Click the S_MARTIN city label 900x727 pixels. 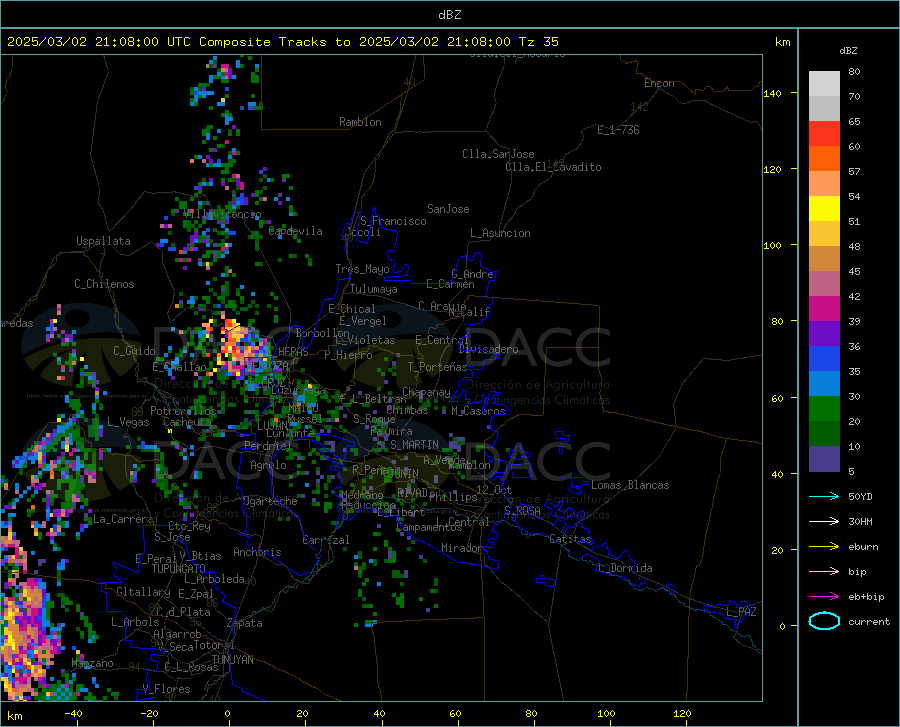414,445
